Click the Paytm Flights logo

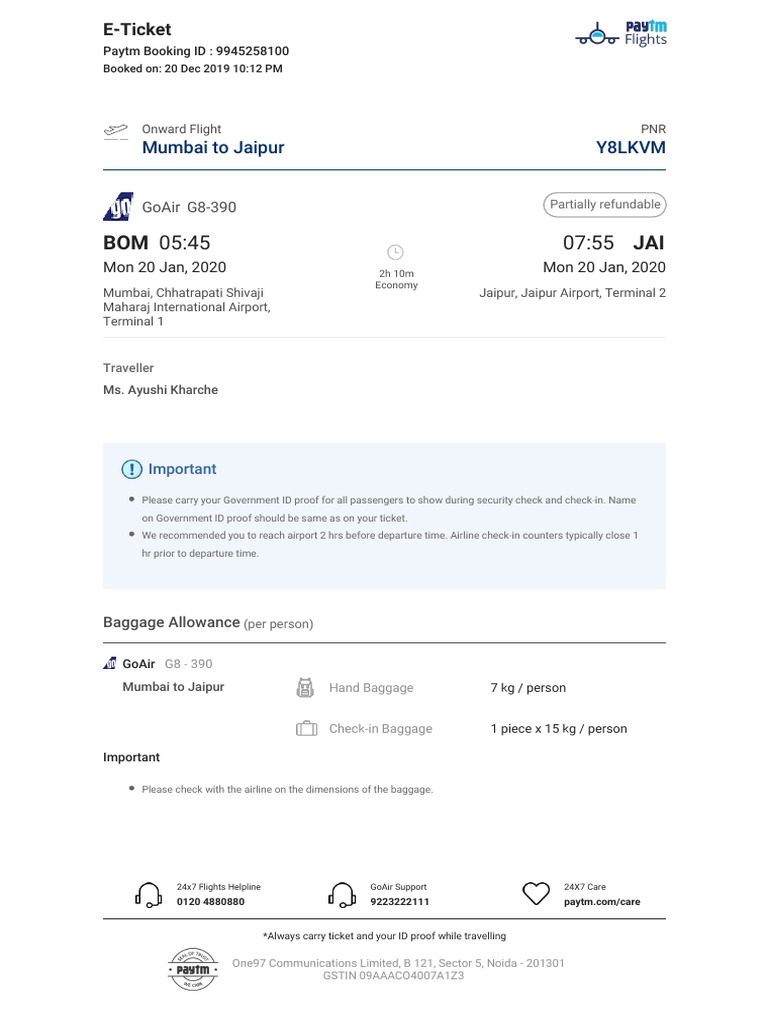click(621, 33)
